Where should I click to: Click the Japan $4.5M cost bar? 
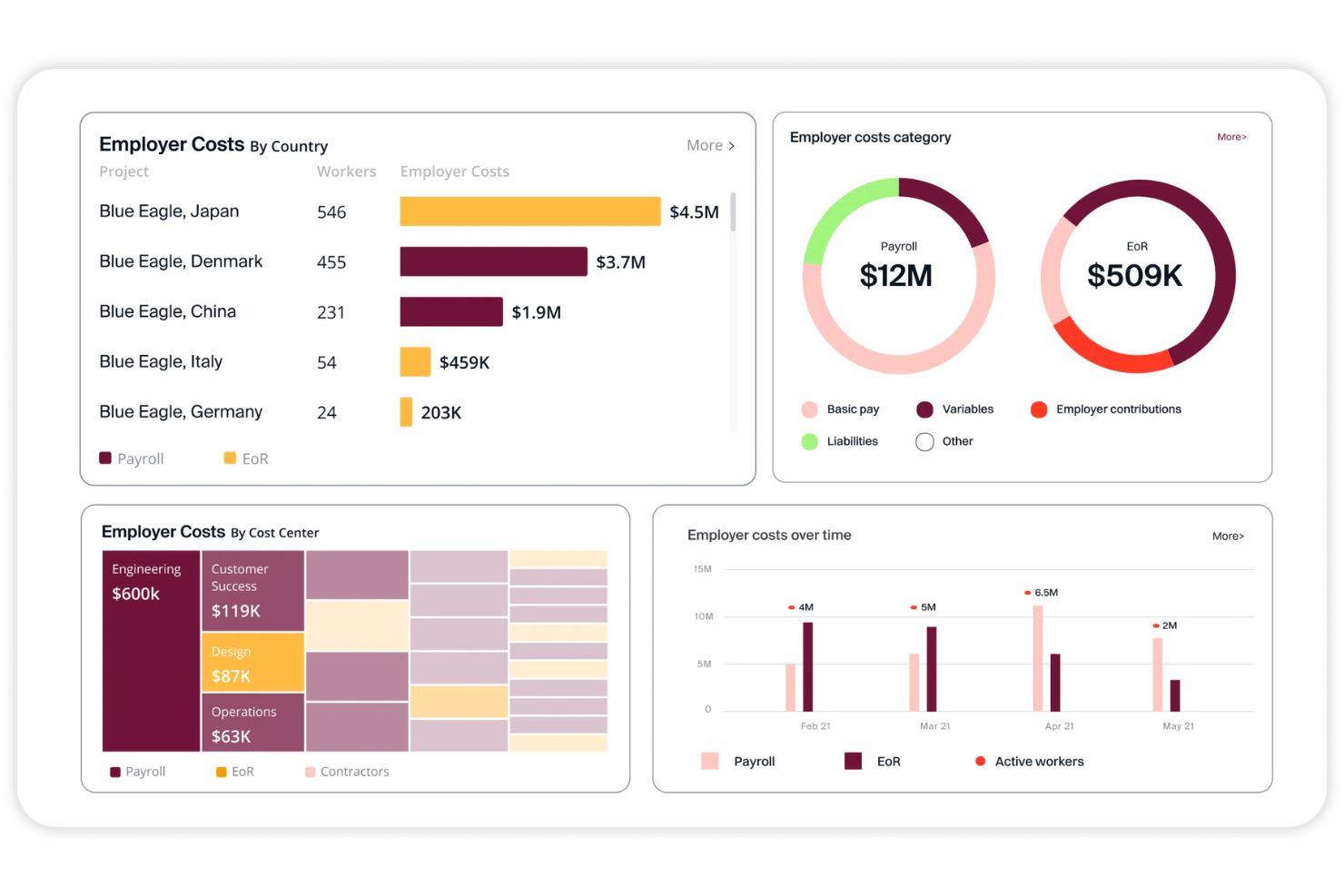click(530, 212)
